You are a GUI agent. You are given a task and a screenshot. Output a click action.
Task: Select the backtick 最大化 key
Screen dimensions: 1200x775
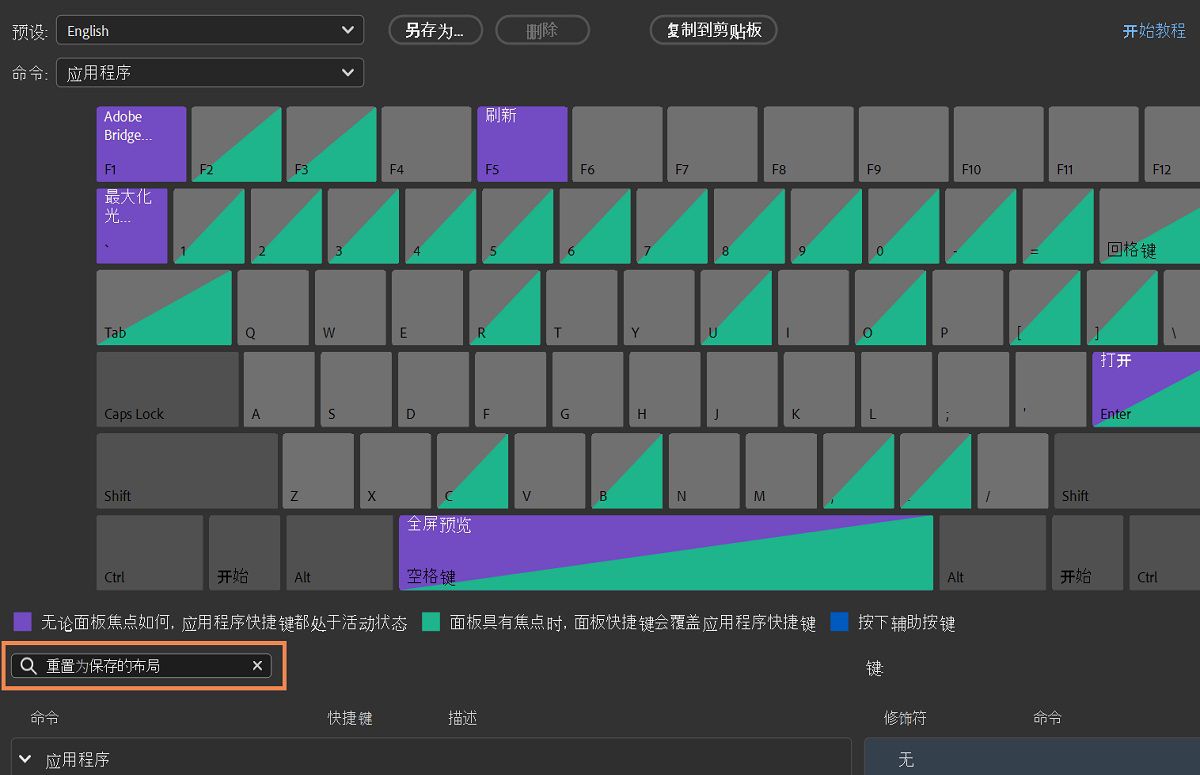point(132,226)
